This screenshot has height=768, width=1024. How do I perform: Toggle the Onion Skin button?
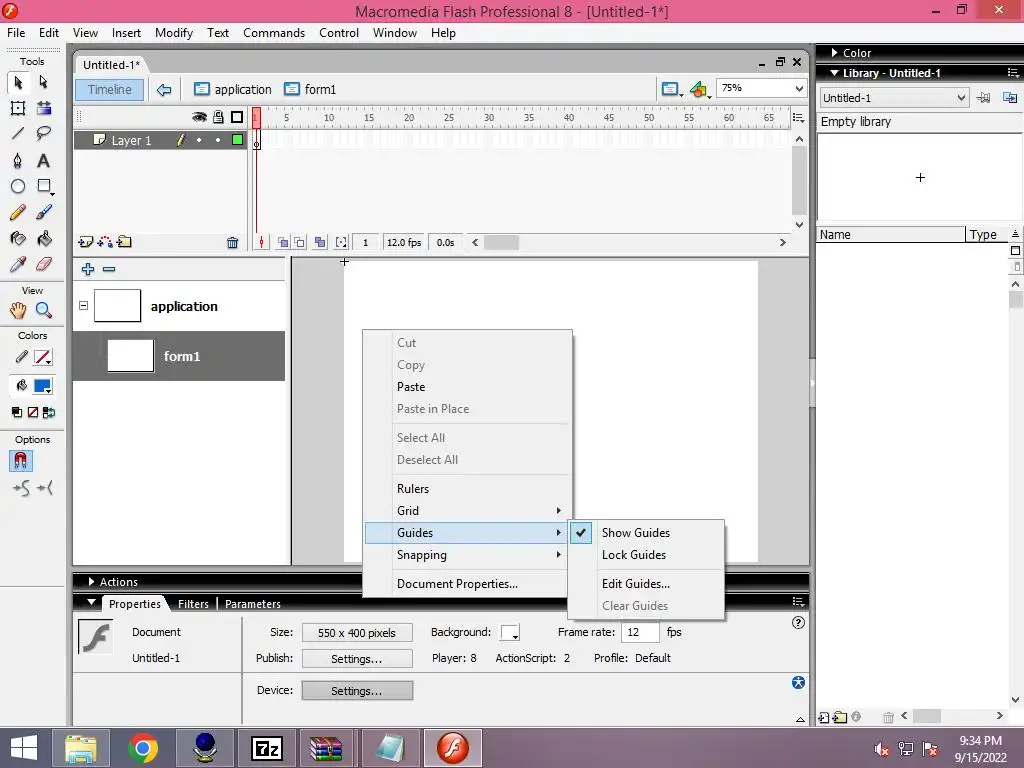click(x=283, y=242)
